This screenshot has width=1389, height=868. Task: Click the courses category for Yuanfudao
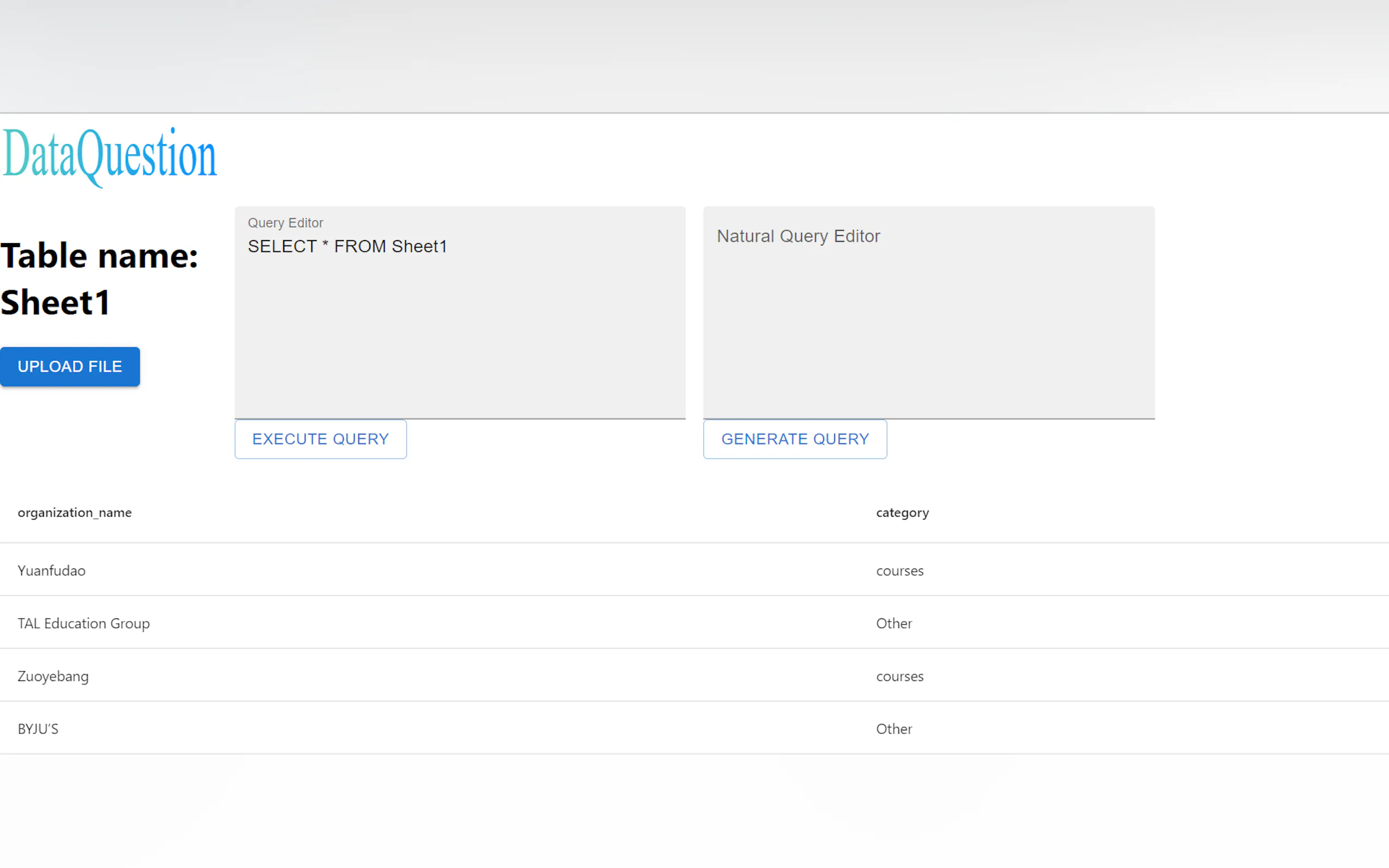[899, 571]
